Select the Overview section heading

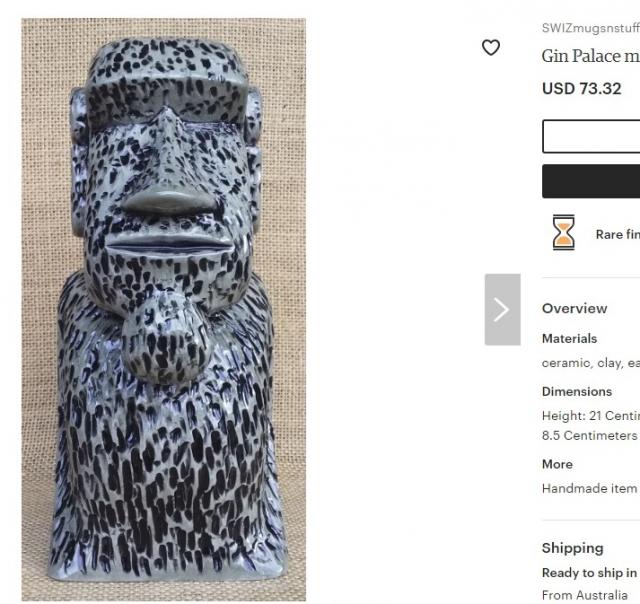574,308
